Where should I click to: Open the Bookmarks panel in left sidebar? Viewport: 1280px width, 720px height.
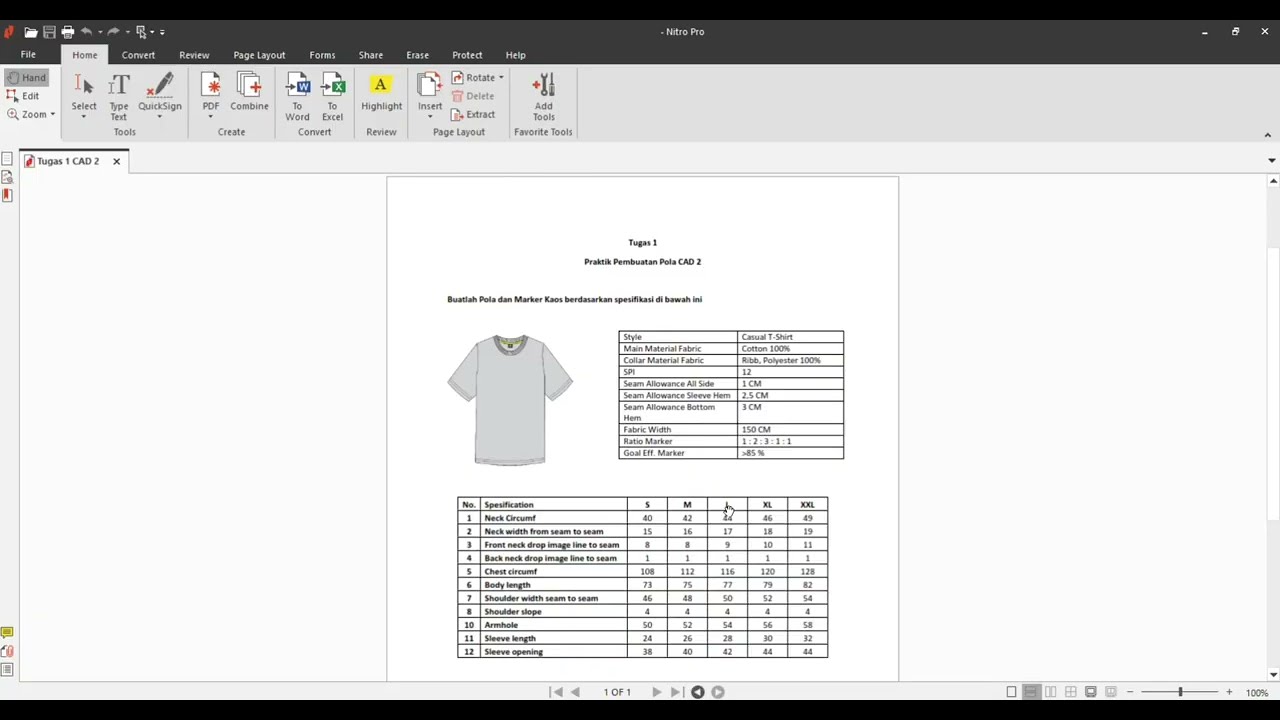pyautogui.click(x=7, y=195)
